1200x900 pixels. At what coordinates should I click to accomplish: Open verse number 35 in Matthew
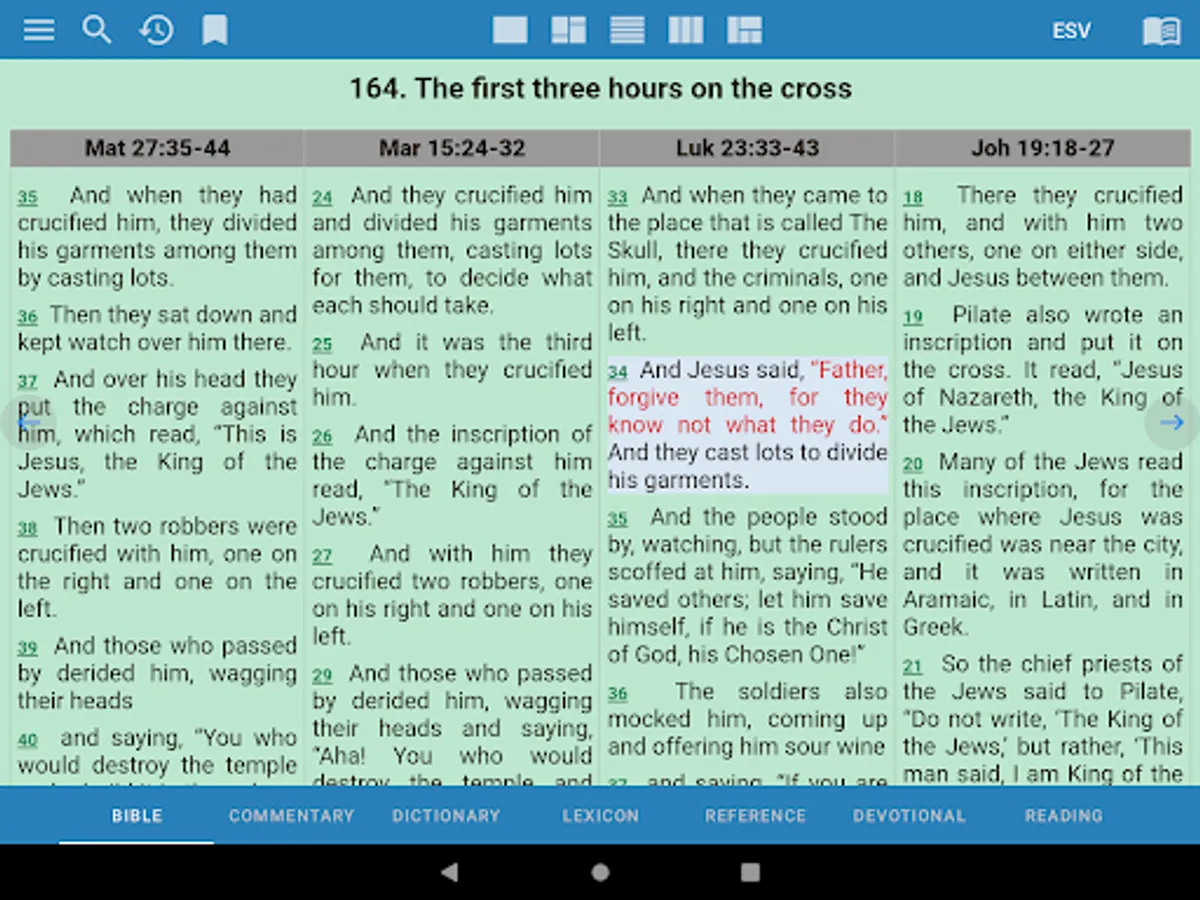coord(28,198)
